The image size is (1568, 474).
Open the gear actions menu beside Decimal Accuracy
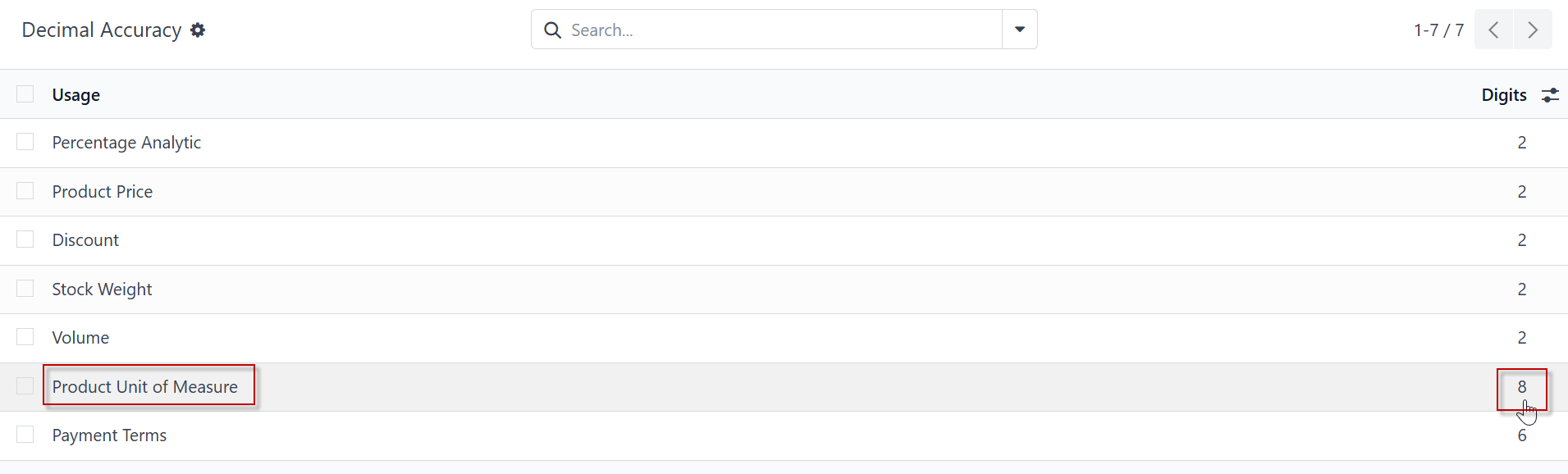(x=198, y=30)
